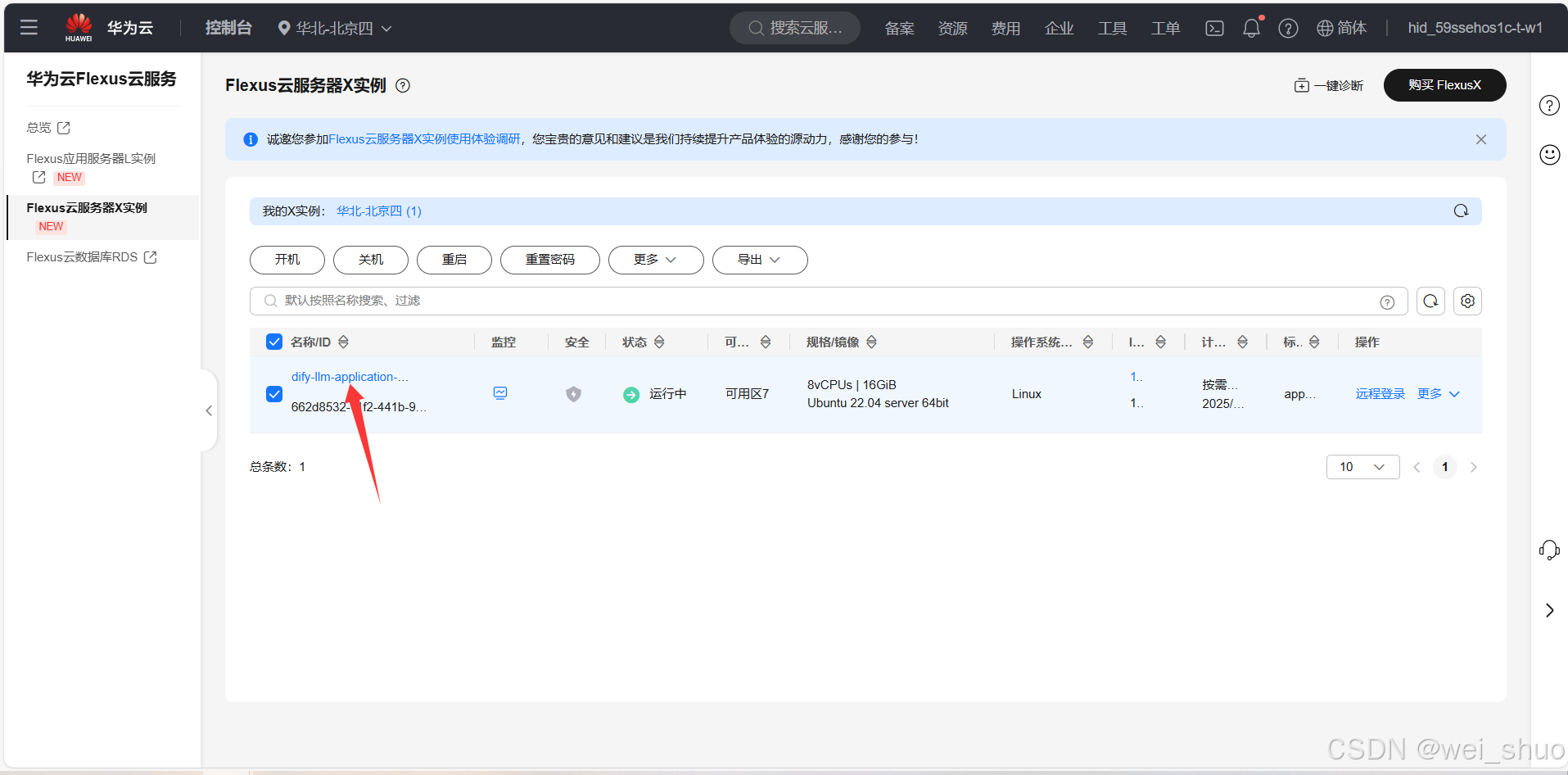Image resolution: width=1568 pixels, height=775 pixels.
Task: Expand right side panel arrow
Action: pos(1549,610)
